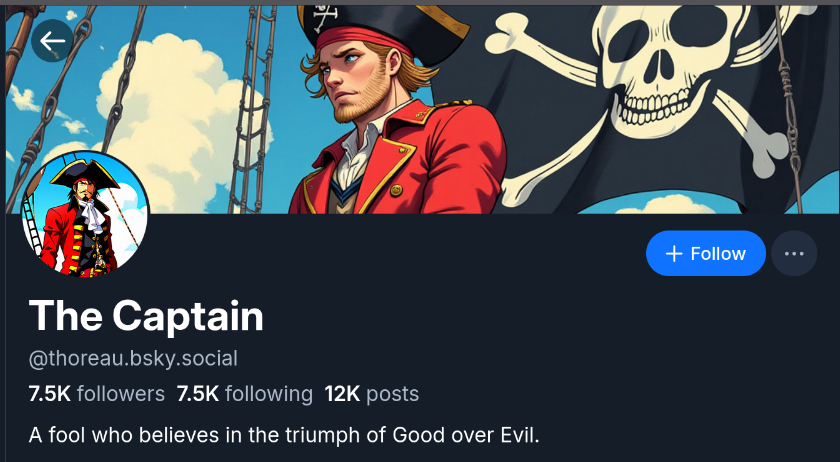View the 7.5K followers list
840x462 pixels.
[x=96, y=393]
